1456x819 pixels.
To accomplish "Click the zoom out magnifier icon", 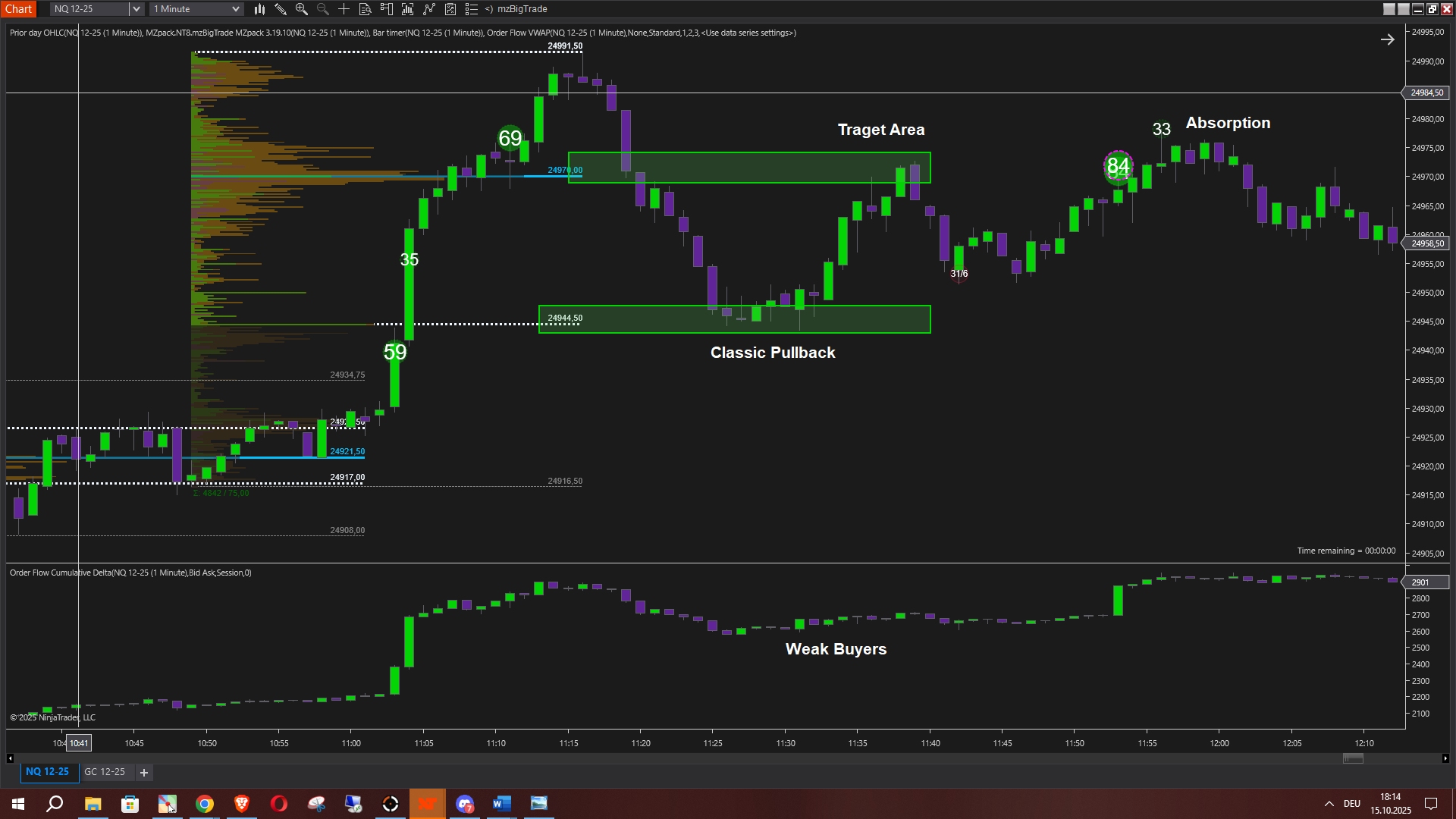I will 323,9.
